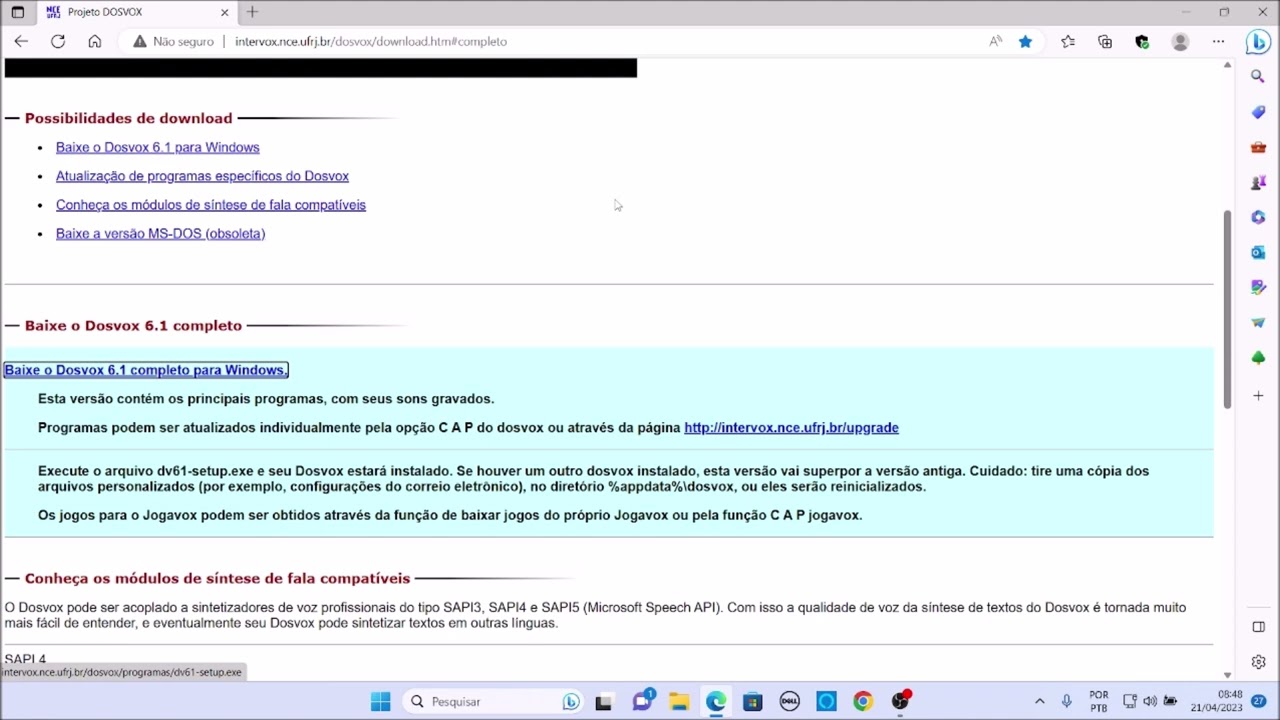Show hidden system tray icons

coord(1039,702)
